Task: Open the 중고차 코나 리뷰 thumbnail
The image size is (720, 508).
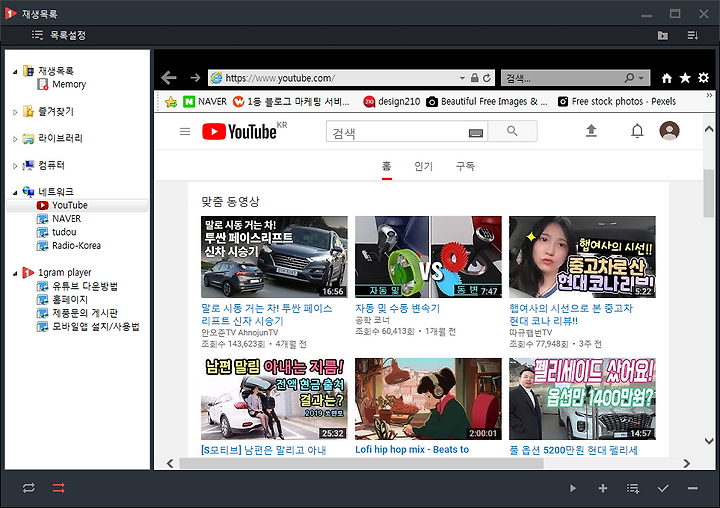Action: (582, 257)
